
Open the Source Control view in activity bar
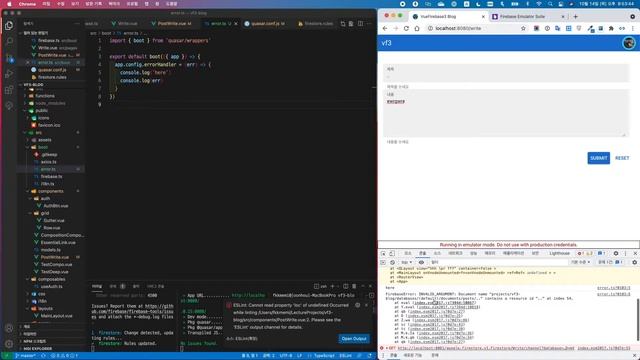[x=9, y=58]
